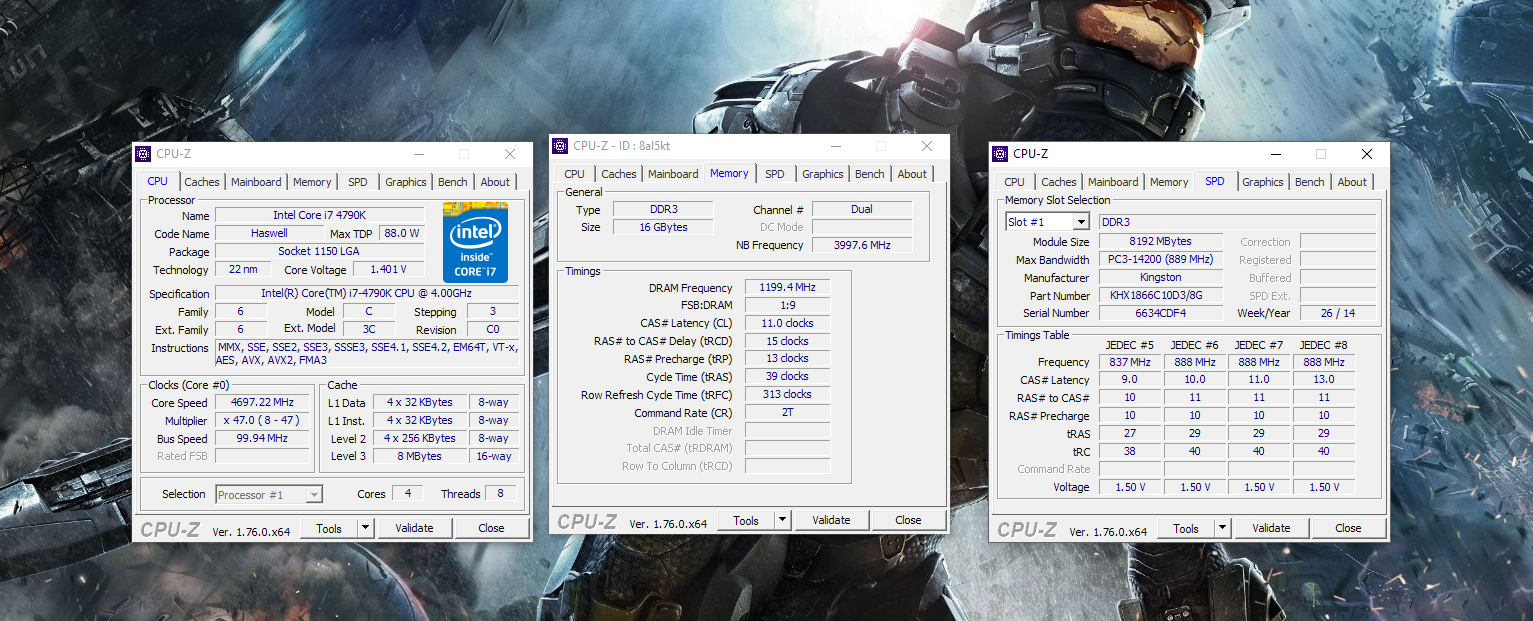
Task: Open Mainboard tab in right window
Action: pos(1113,182)
